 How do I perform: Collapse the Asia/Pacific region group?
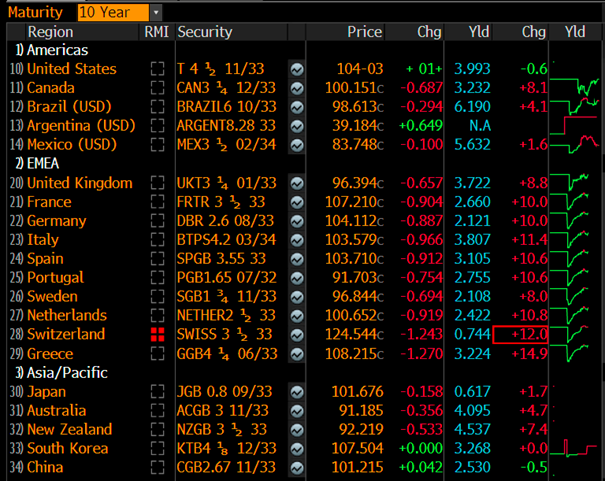[61, 373]
